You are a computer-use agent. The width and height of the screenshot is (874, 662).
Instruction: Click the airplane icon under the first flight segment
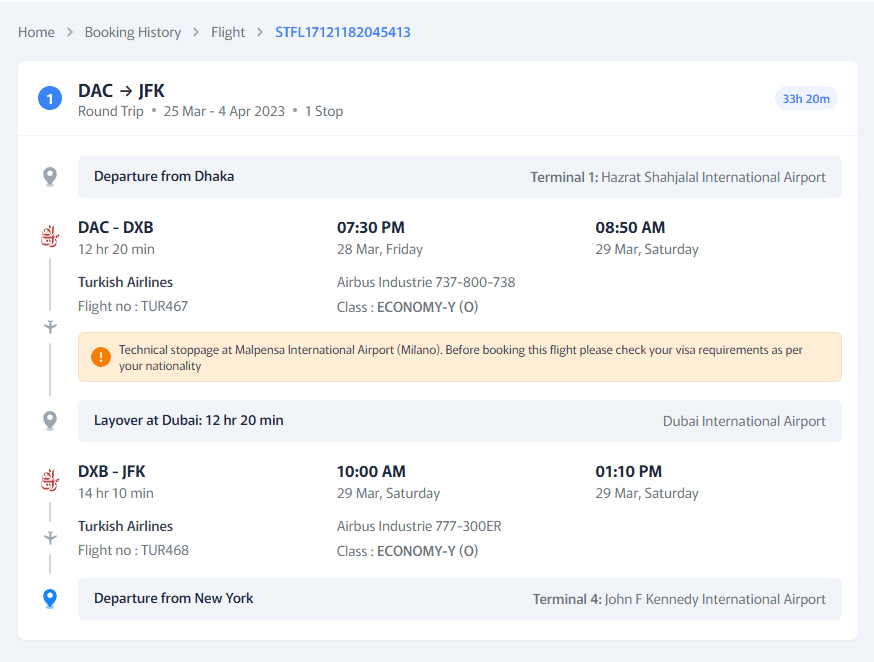click(x=50, y=325)
